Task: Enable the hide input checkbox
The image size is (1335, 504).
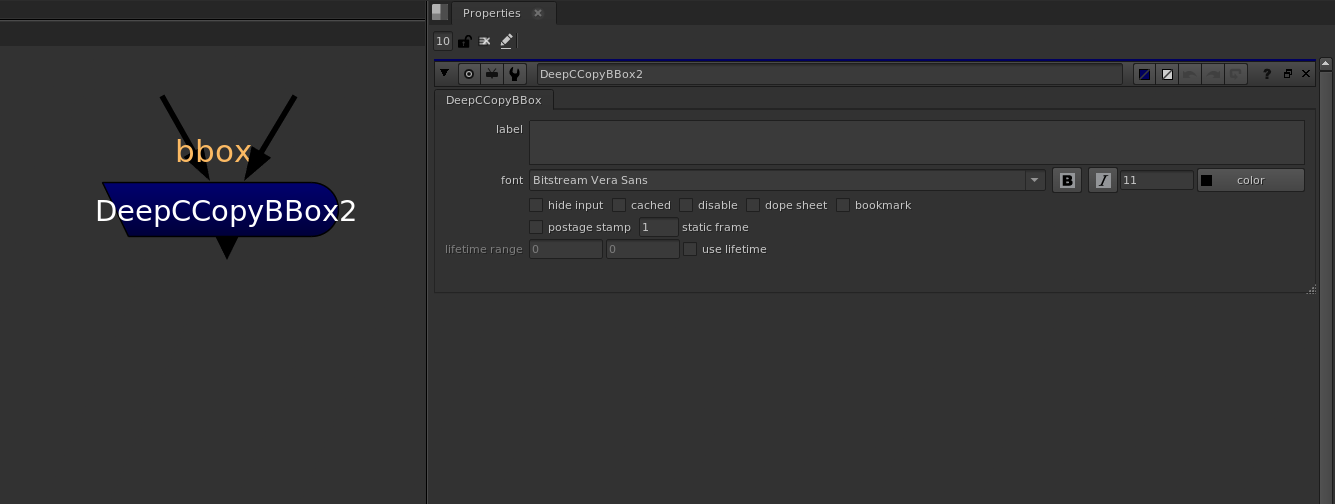Action: click(x=536, y=205)
